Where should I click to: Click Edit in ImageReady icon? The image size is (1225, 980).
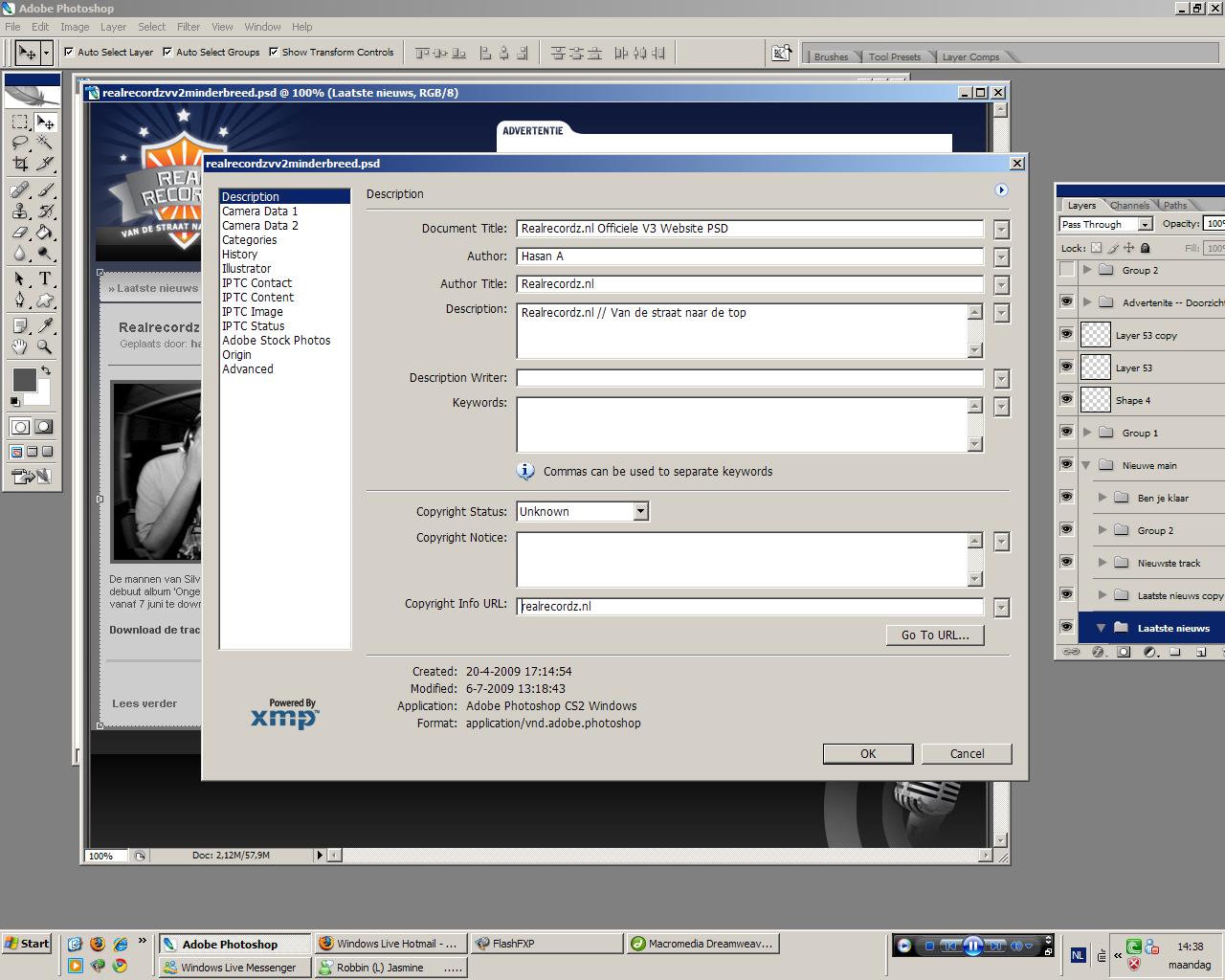[32, 477]
